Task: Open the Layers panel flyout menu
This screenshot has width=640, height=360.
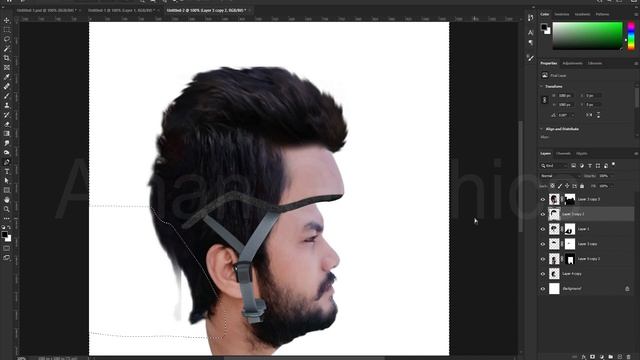Action: (636, 153)
